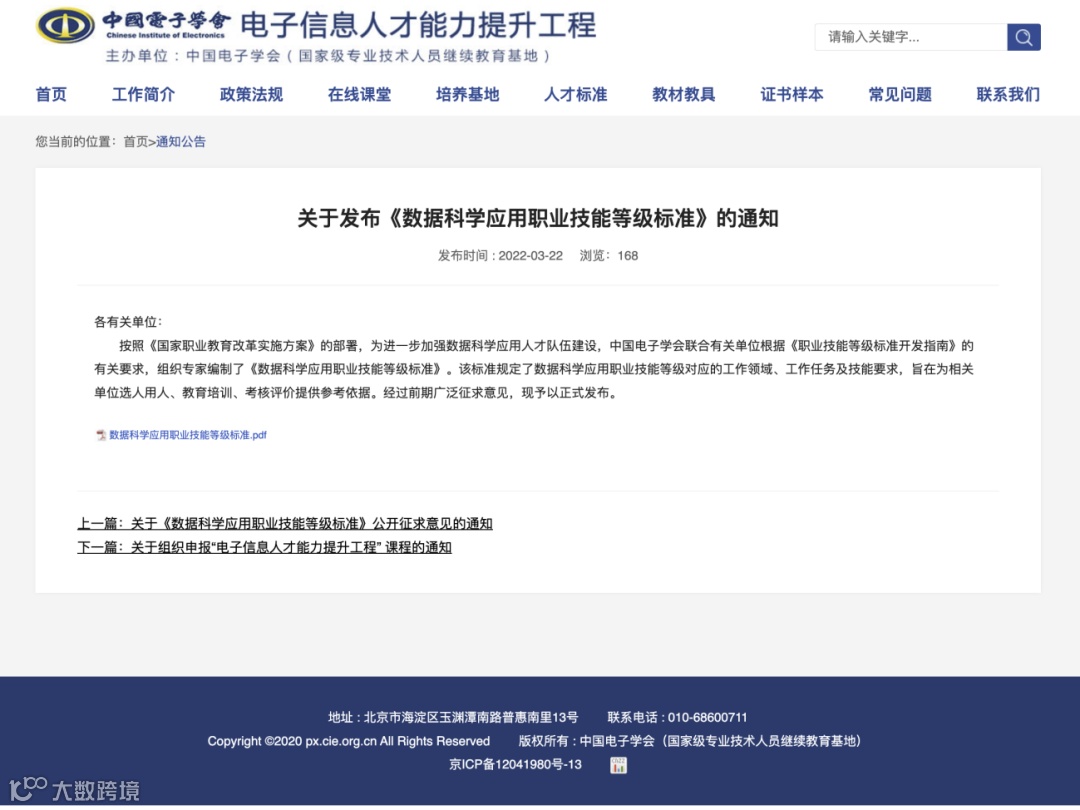Viewport: 1080px width, 810px height.
Task: Click the header title 电子信息人才能力提升工程
Action: coord(418,25)
